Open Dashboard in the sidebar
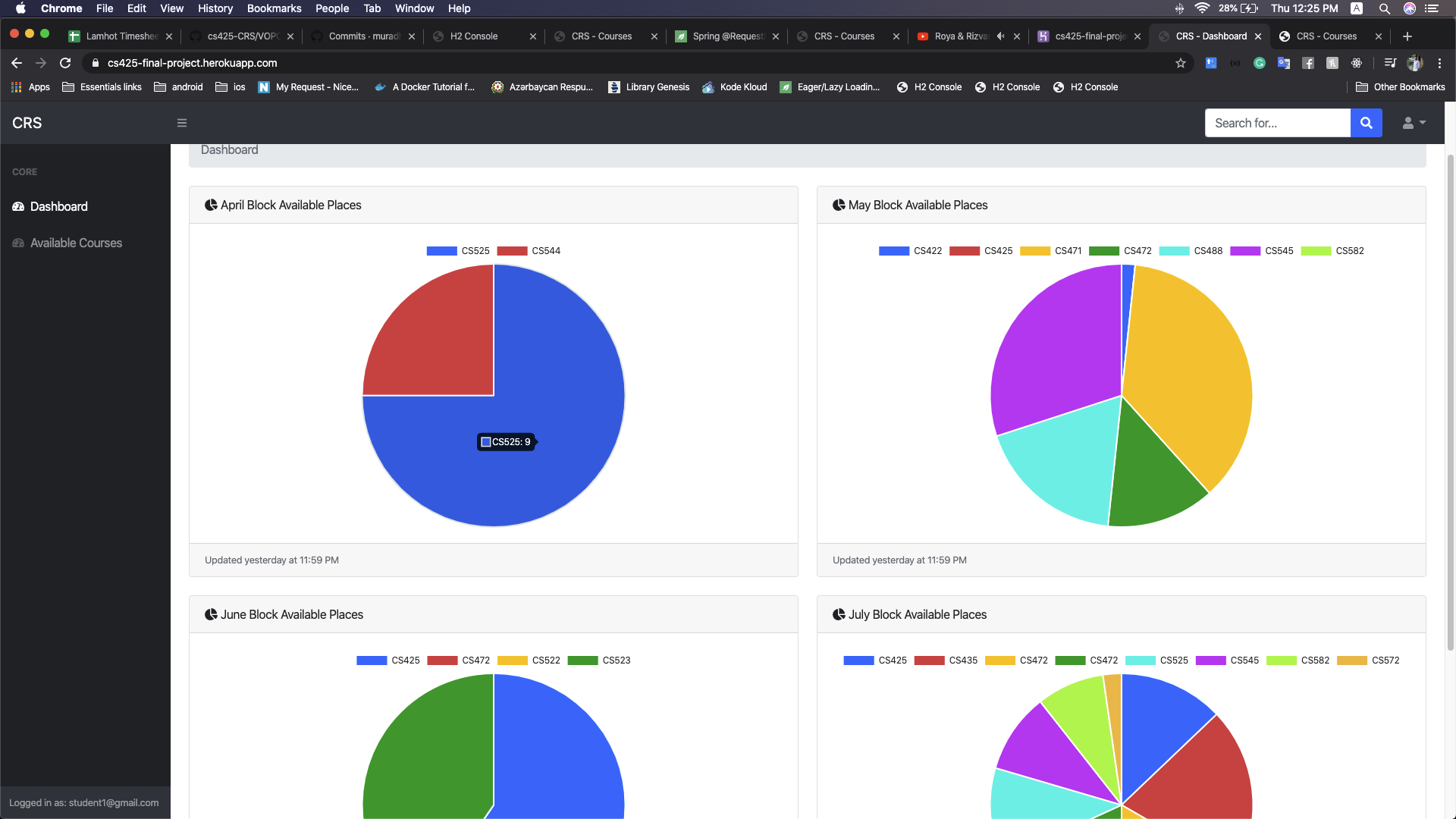 58,206
